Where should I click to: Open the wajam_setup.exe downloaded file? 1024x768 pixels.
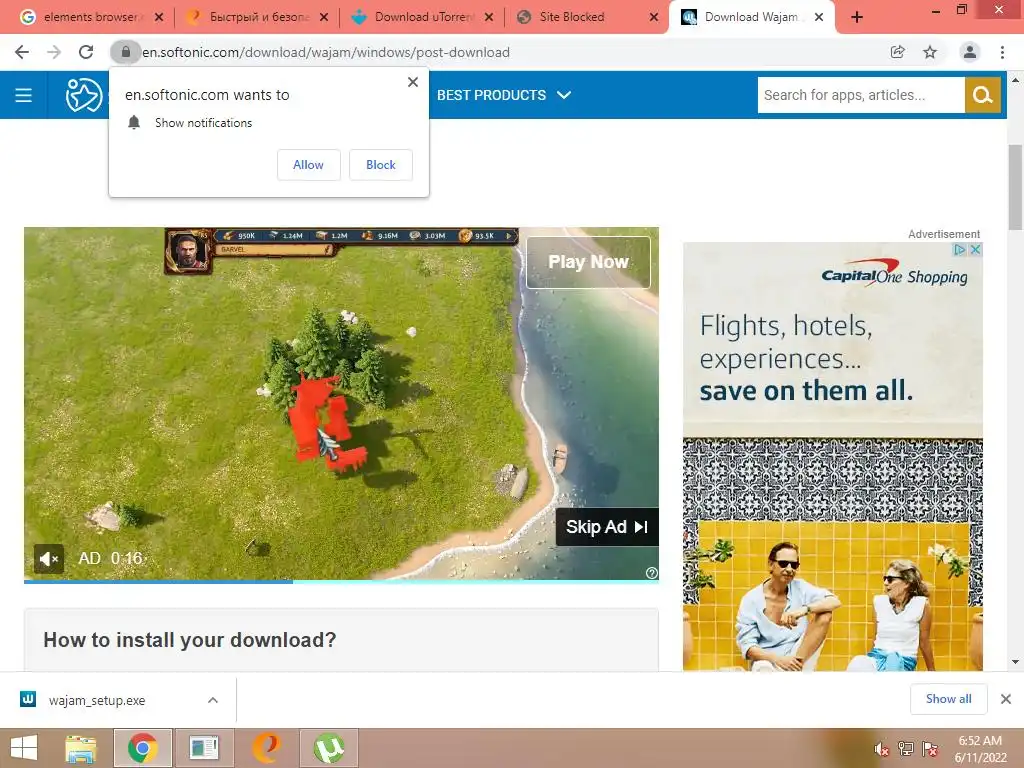(x=97, y=700)
